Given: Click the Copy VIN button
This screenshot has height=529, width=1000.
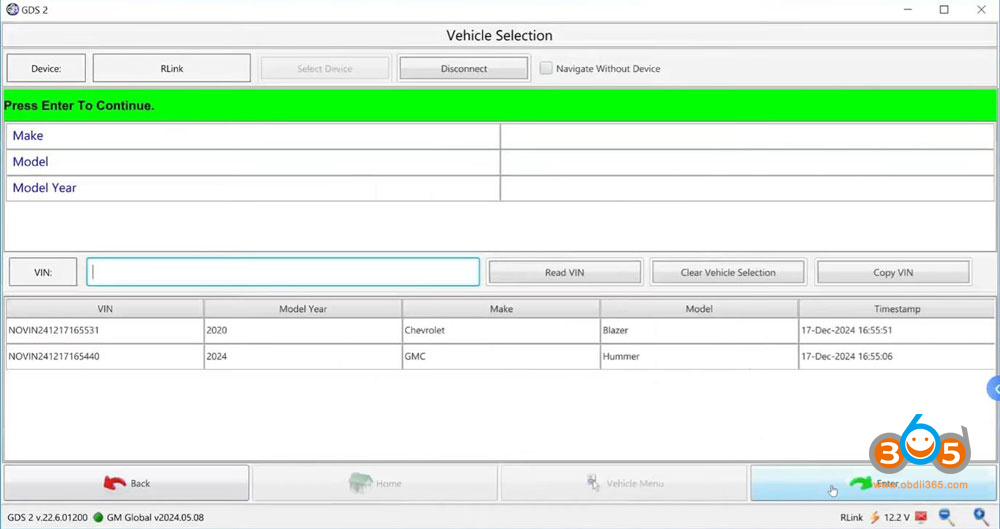Looking at the screenshot, I should click(892, 273).
